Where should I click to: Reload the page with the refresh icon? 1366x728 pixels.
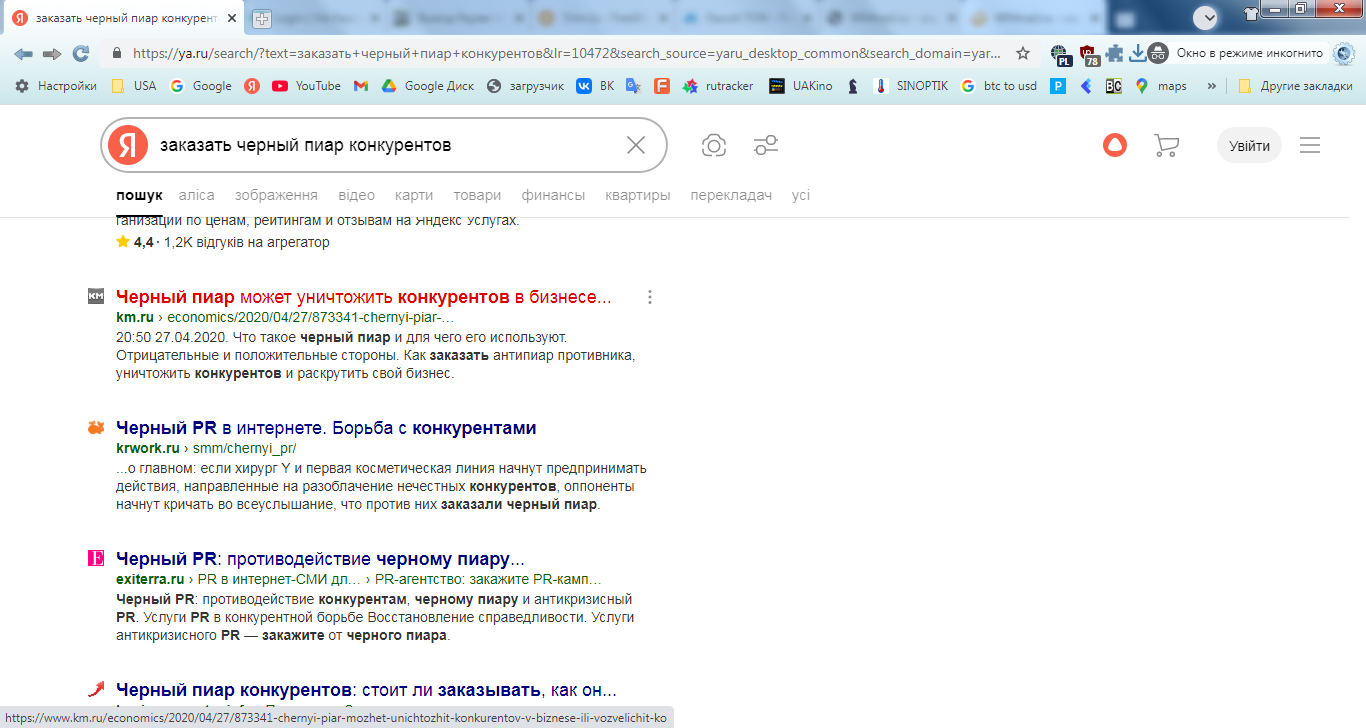click(81, 54)
